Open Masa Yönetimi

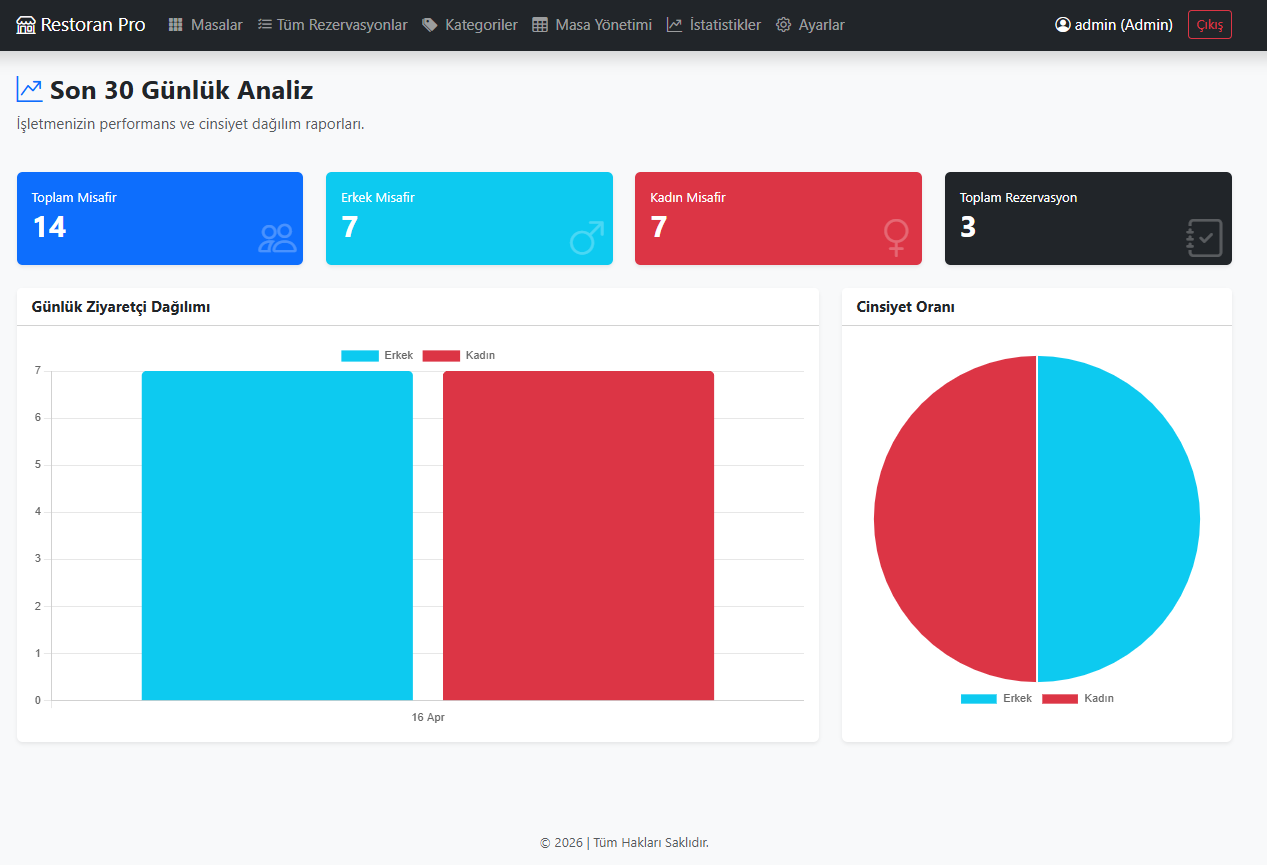[592, 25]
